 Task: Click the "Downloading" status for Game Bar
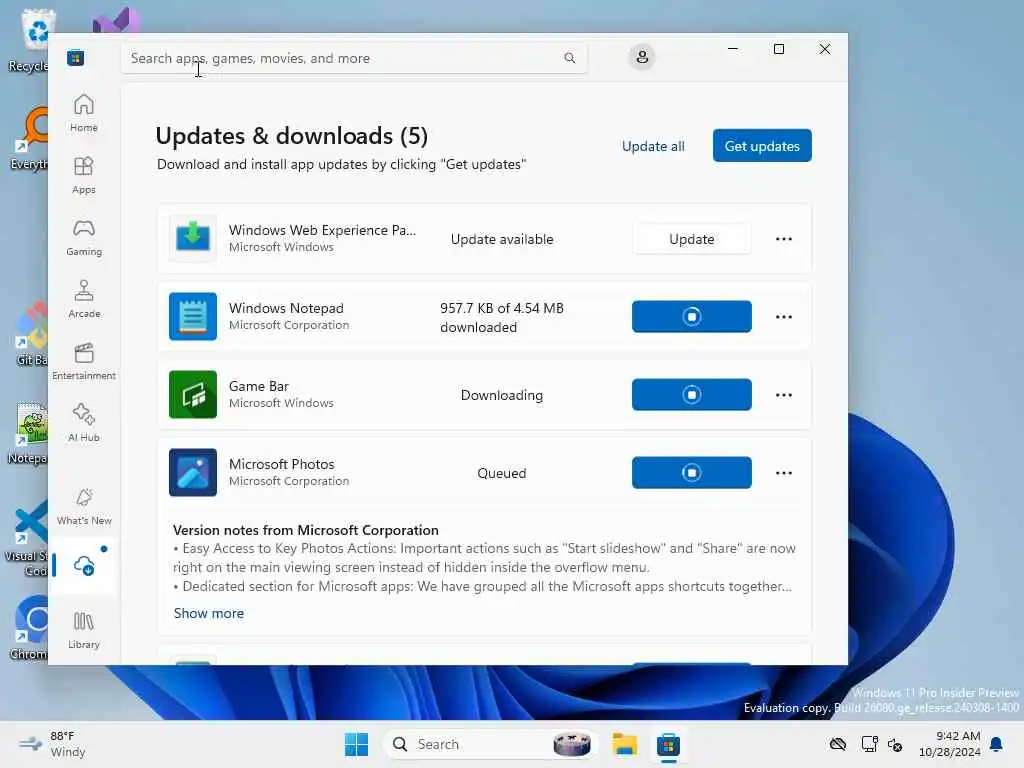[x=502, y=395]
